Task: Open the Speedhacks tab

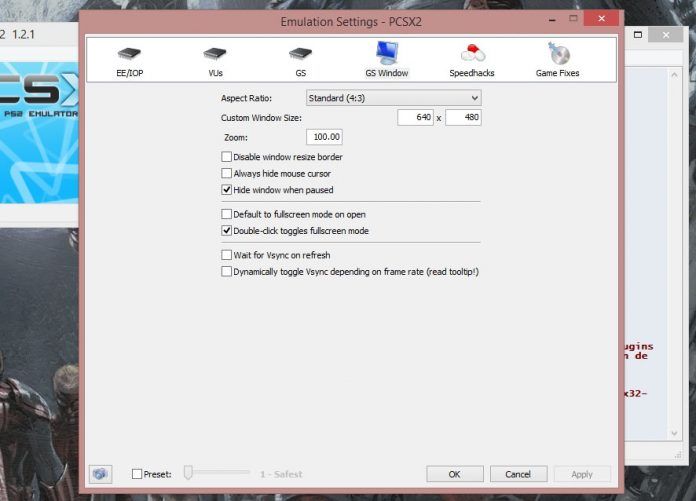Action: (471, 60)
